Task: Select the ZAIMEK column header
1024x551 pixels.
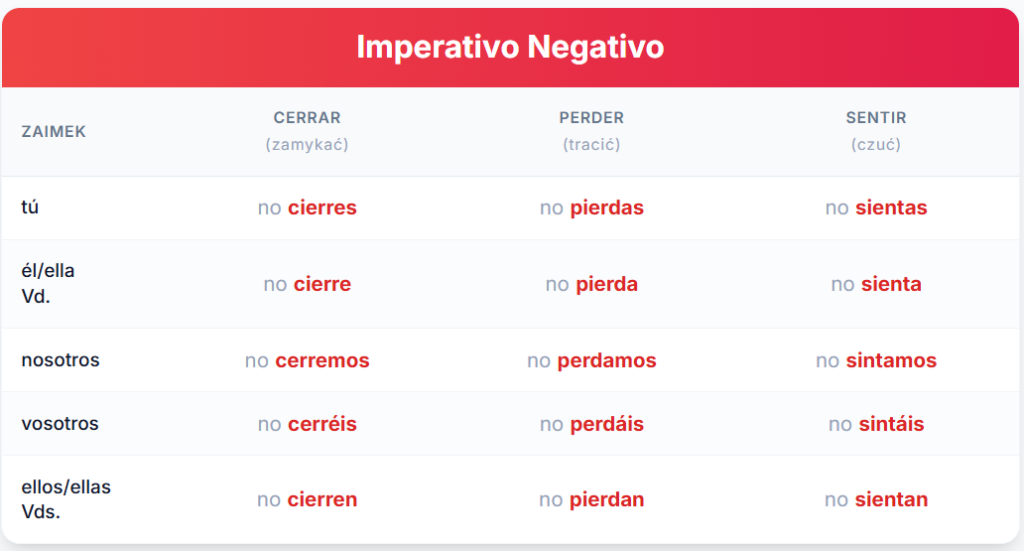Action: coord(54,131)
